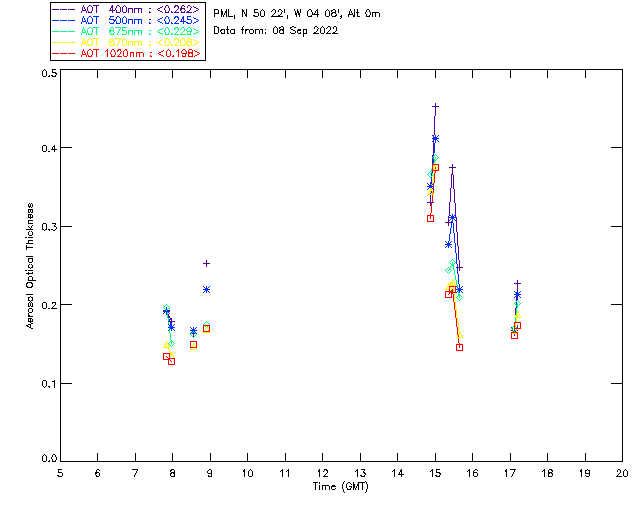Viewport: 640px width, 512px height.
Task: Click hour 16 on the time axis
Action: click(473, 473)
